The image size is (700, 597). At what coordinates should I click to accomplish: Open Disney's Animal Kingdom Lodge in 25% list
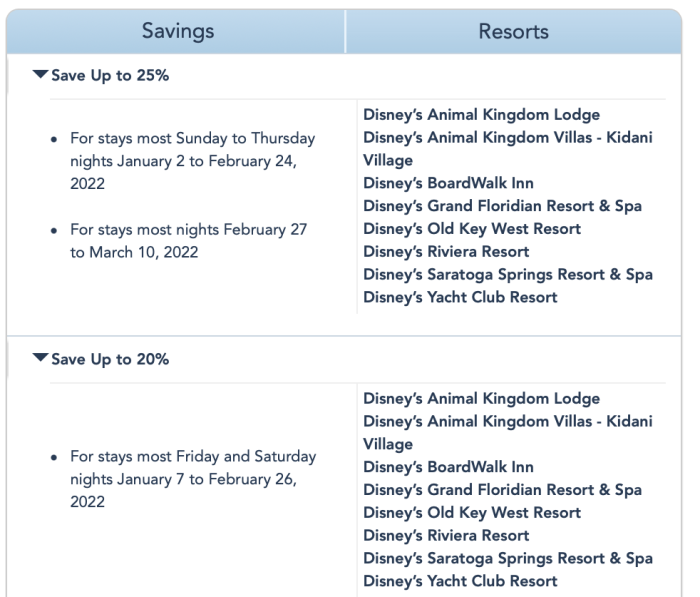click(x=482, y=115)
